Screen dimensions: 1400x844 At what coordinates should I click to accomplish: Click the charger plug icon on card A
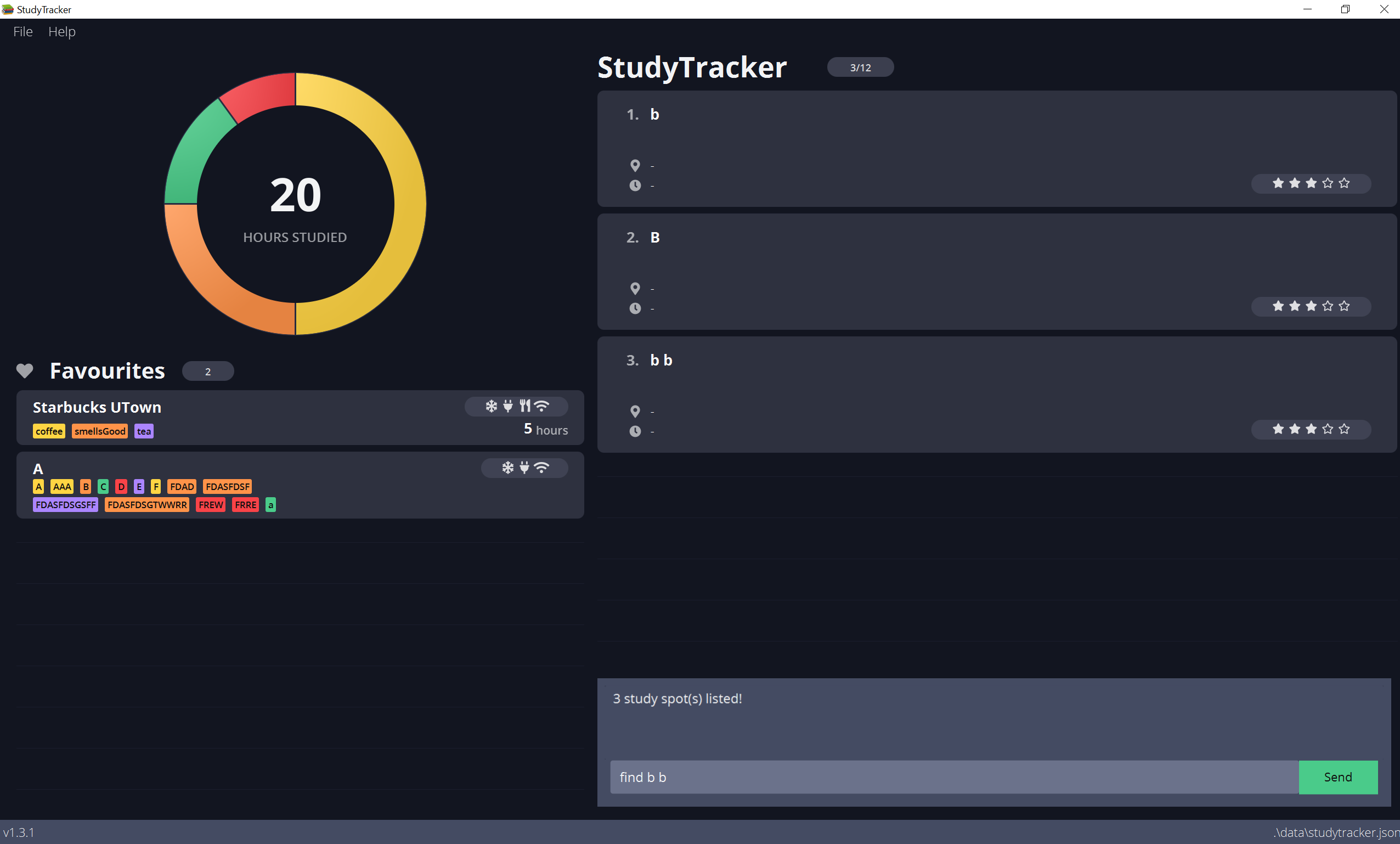click(524, 467)
